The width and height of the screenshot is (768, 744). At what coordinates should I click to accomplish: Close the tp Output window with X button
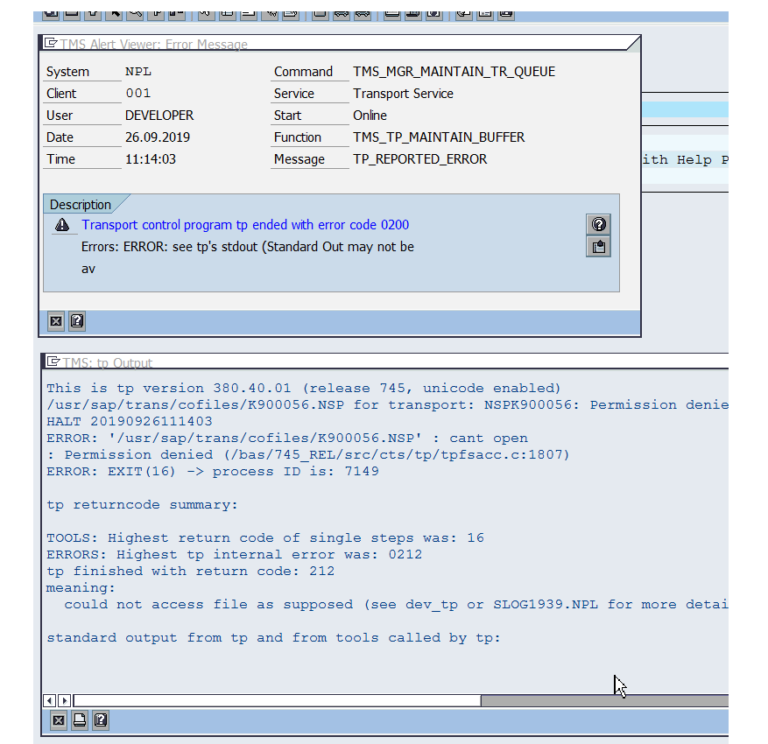click(58, 720)
